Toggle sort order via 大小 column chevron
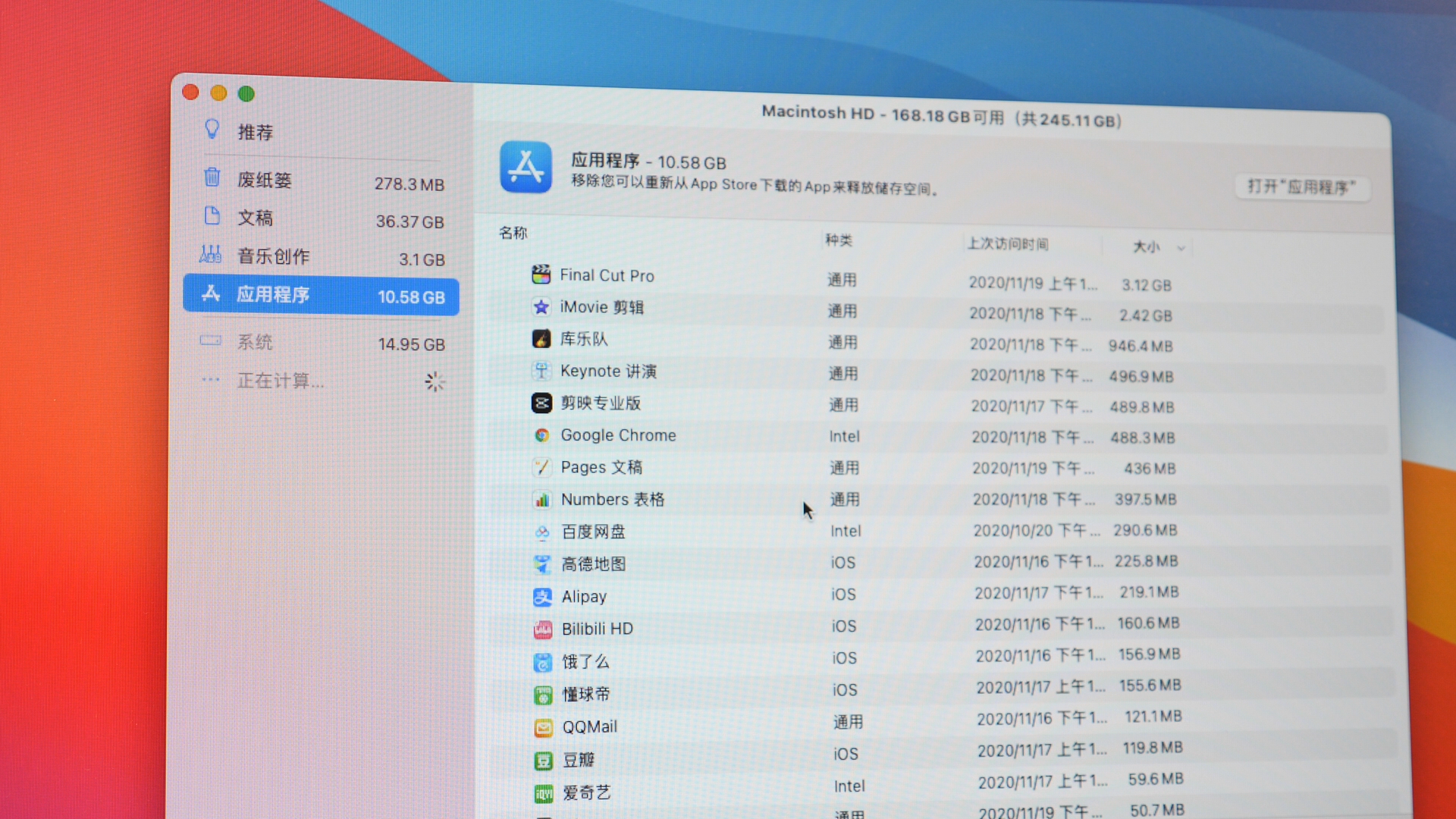 coord(1181,248)
